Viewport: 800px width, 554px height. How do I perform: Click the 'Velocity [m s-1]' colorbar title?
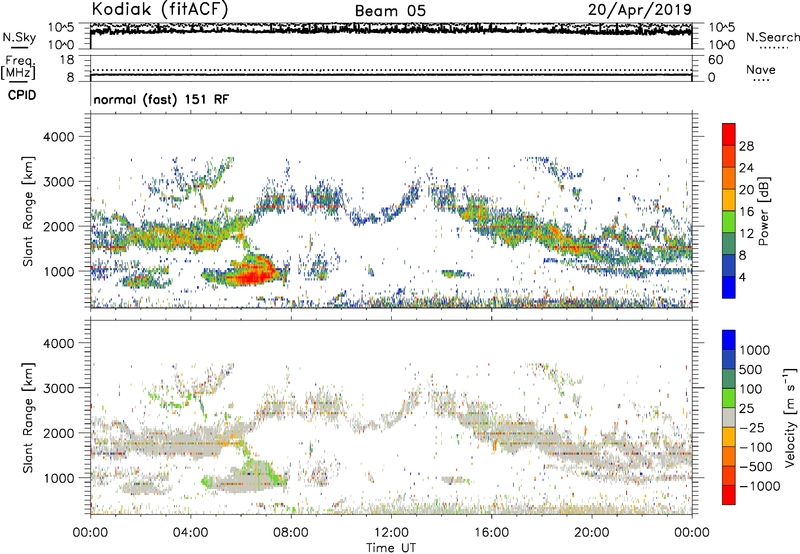[790, 417]
